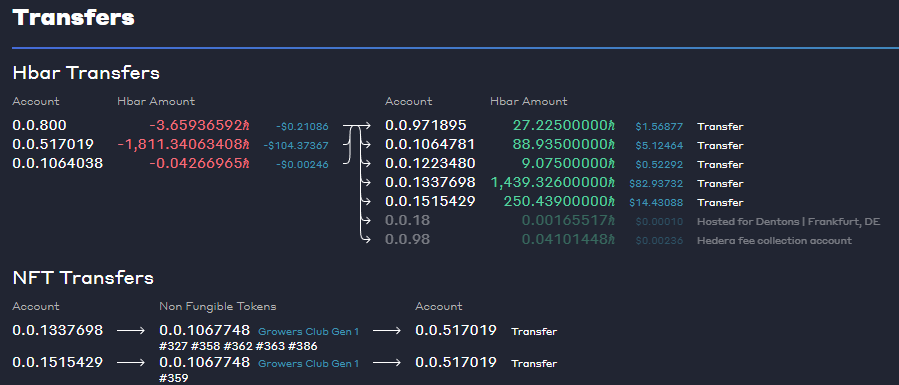Open node account 0.0.18

pos(408,220)
